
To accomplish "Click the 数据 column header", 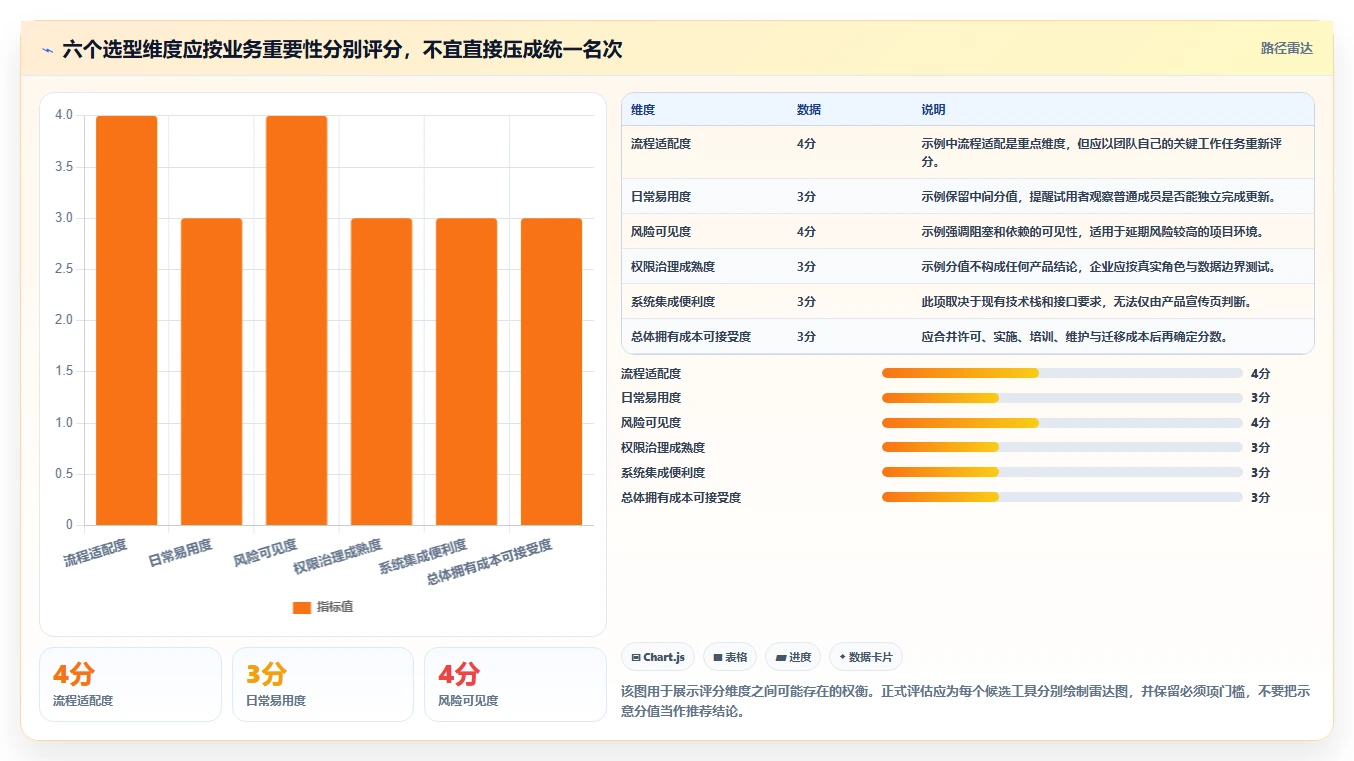I will (x=809, y=110).
